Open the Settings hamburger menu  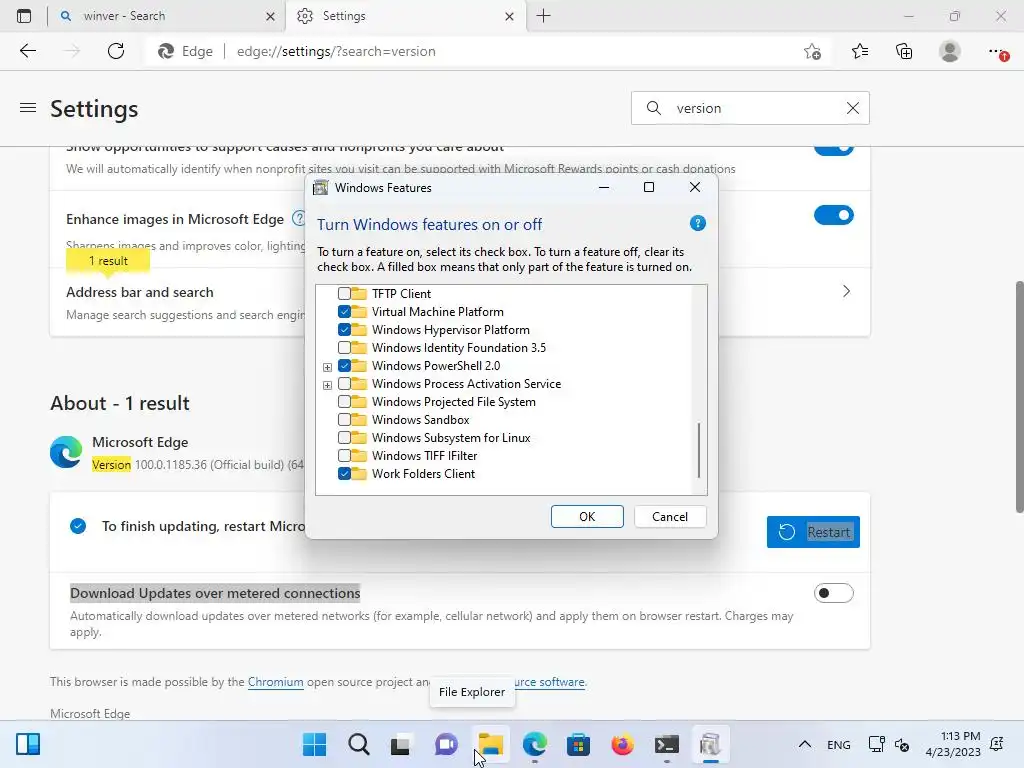click(x=27, y=108)
